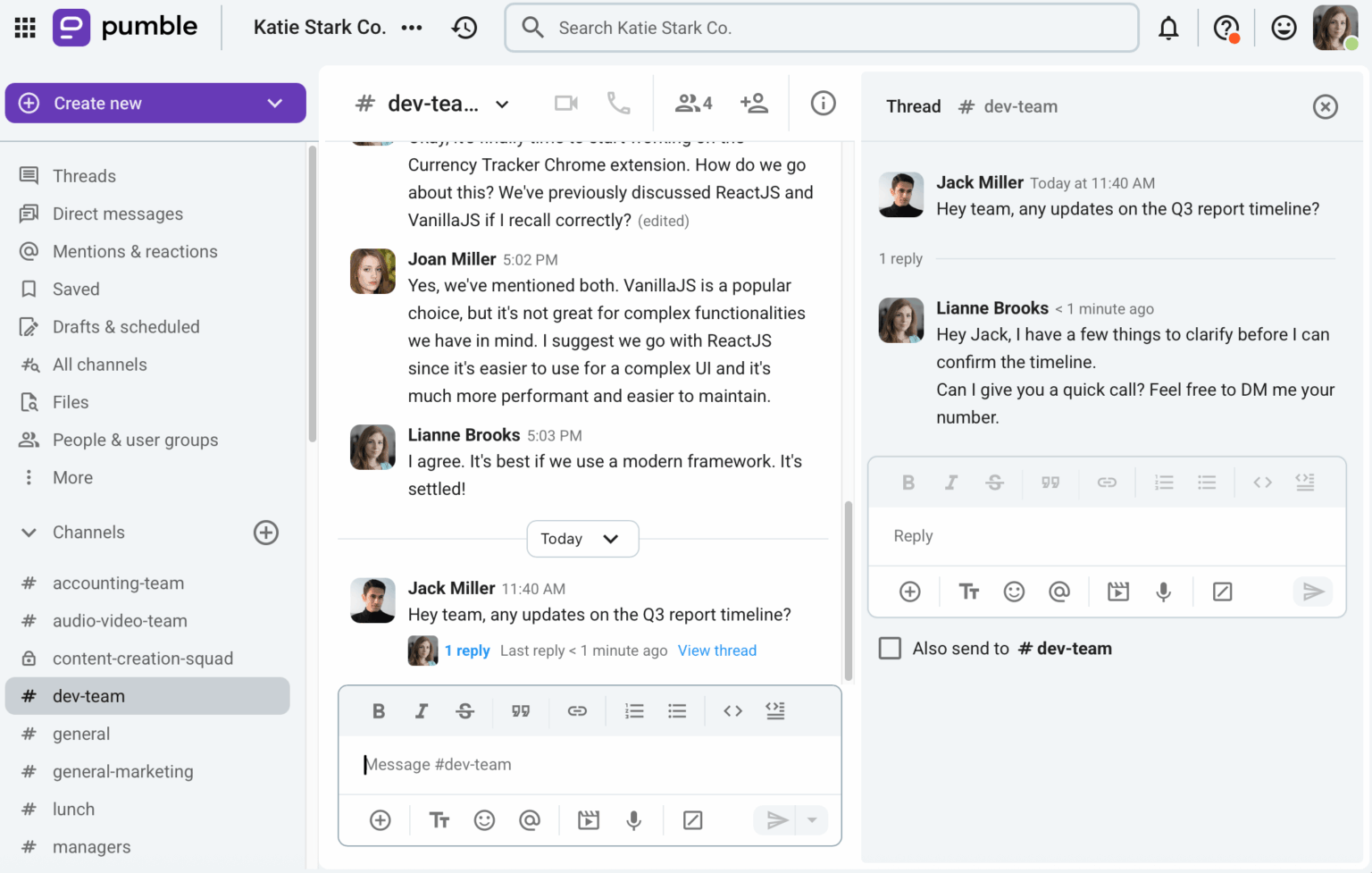Click the microphone icon in channel message box
The width and height of the screenshot is (1372, 873).
(x=633, y=820)
